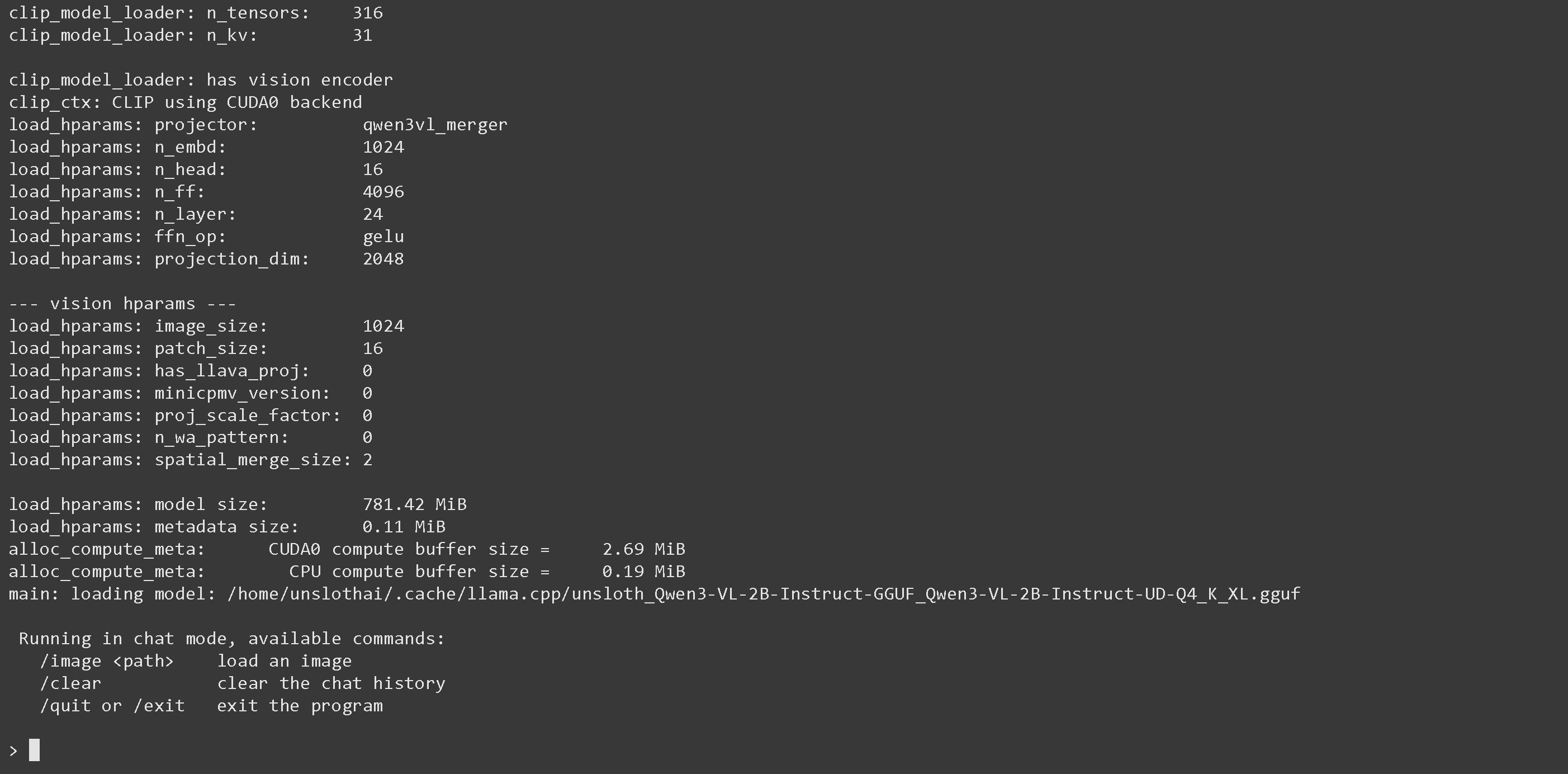1568x774 pixels.
Task: Click the model .gguf file path
Action: 763,594
